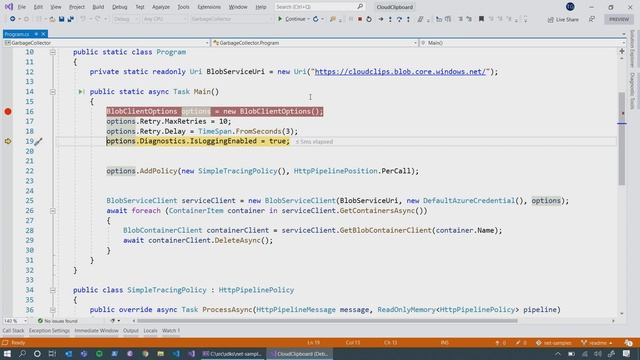Switch to the Locals tab
This screenshot has width=640, height=360.
pyautogui.click(x=150, y=331)
